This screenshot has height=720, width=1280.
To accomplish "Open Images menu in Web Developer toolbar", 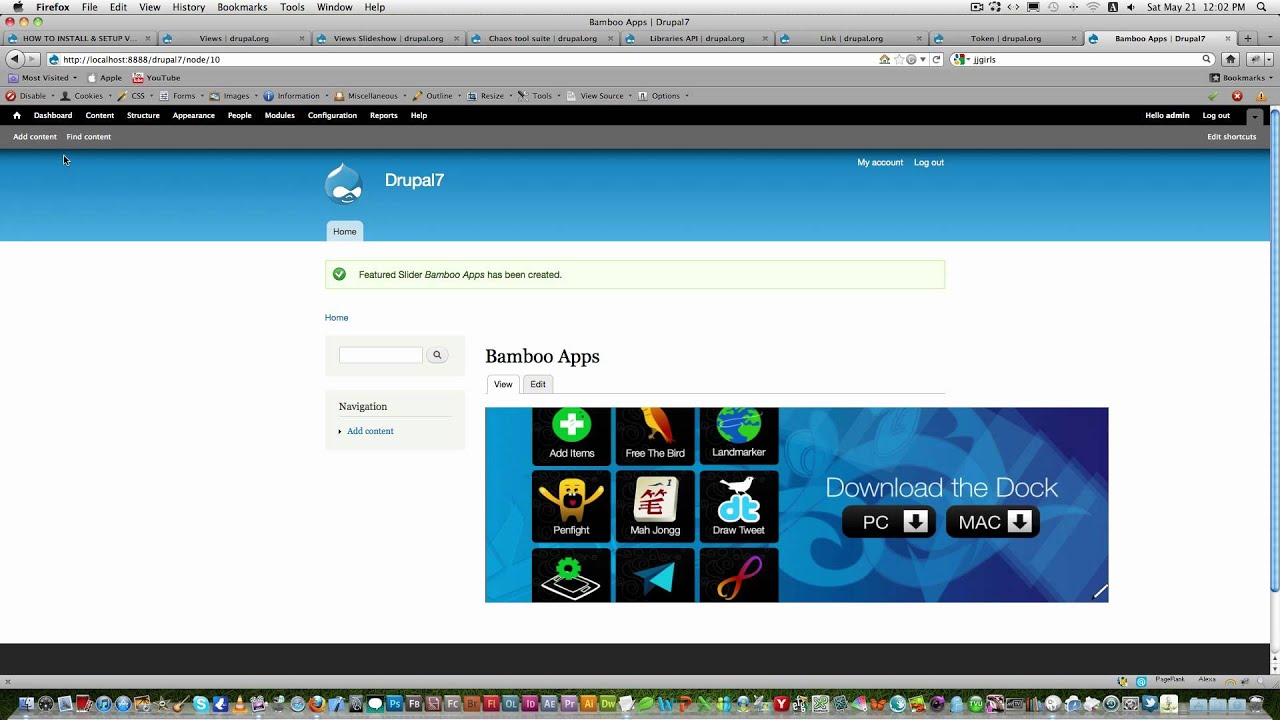I will (x=234, y=96).
